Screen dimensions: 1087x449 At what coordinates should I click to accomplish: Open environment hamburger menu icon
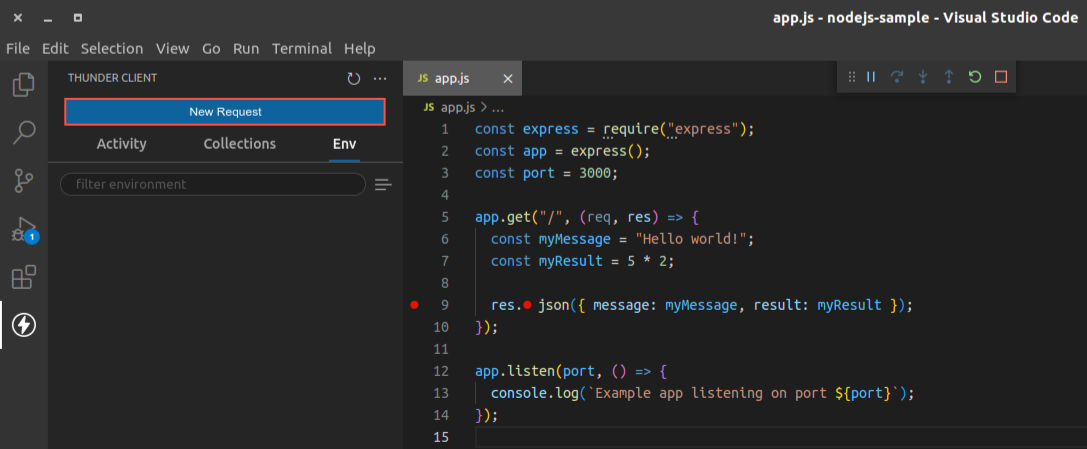coord(383,184)
